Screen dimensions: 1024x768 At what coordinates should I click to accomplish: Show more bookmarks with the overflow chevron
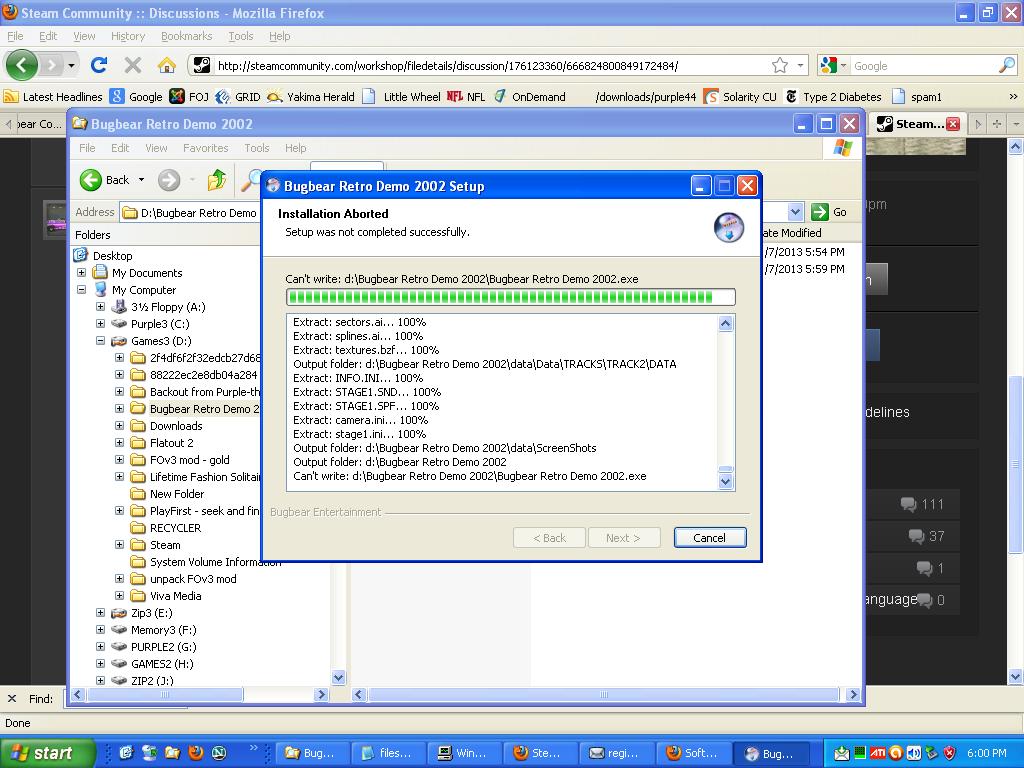pos(1013,97)
